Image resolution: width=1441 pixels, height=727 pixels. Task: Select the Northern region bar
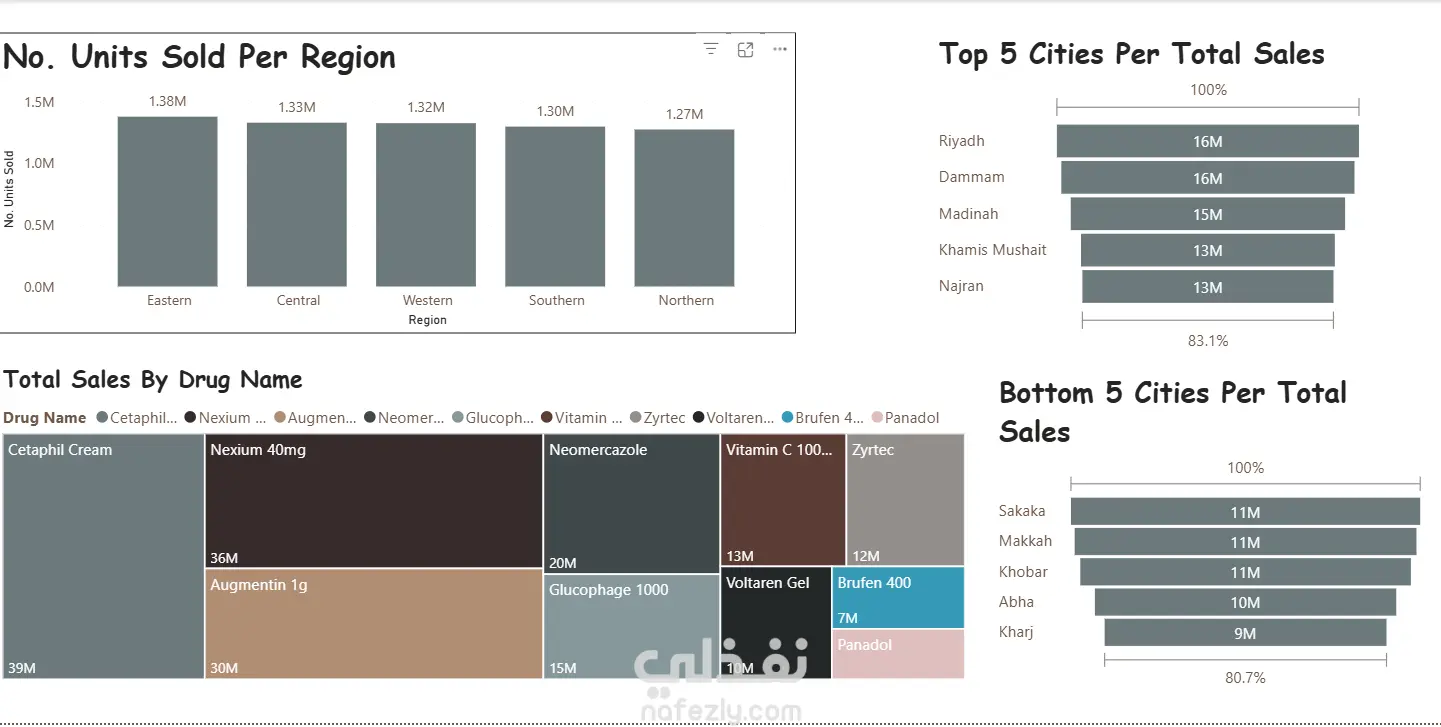pos(684,208)
